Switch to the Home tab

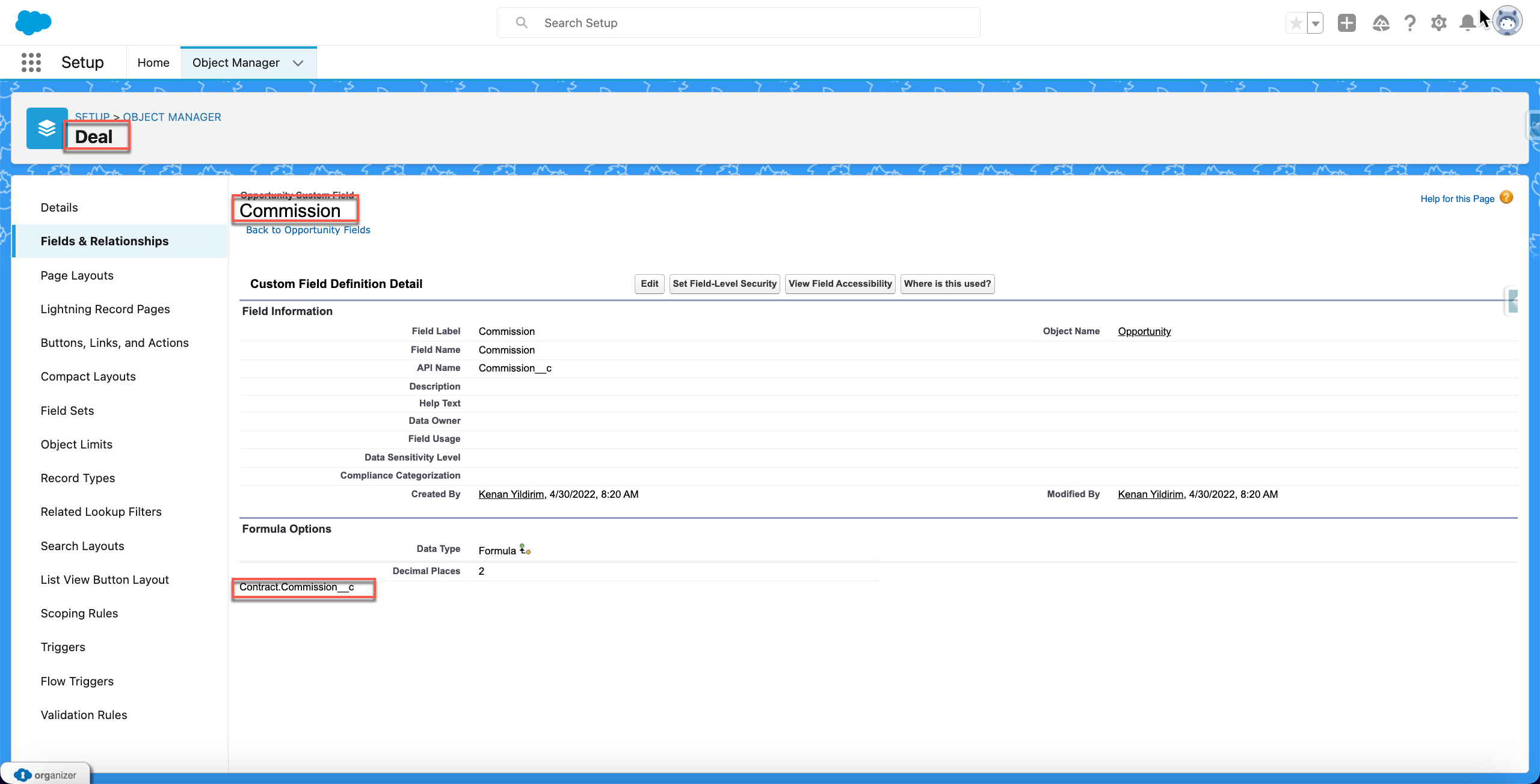point(153,63)
